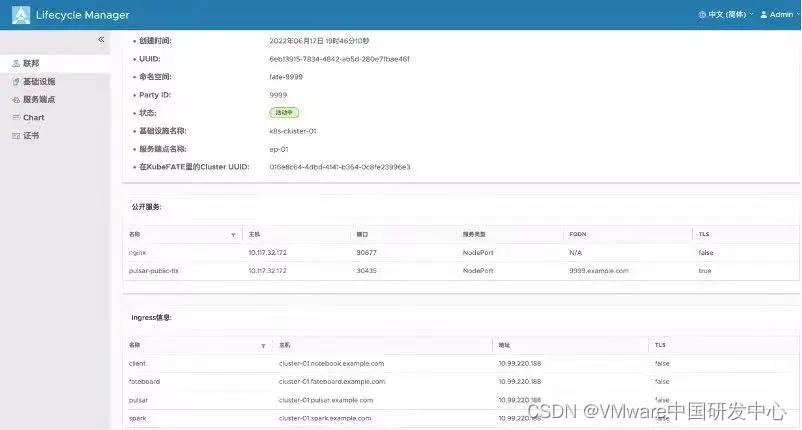
Task: Click the 证书 sidebar icon
Action: 16,135
